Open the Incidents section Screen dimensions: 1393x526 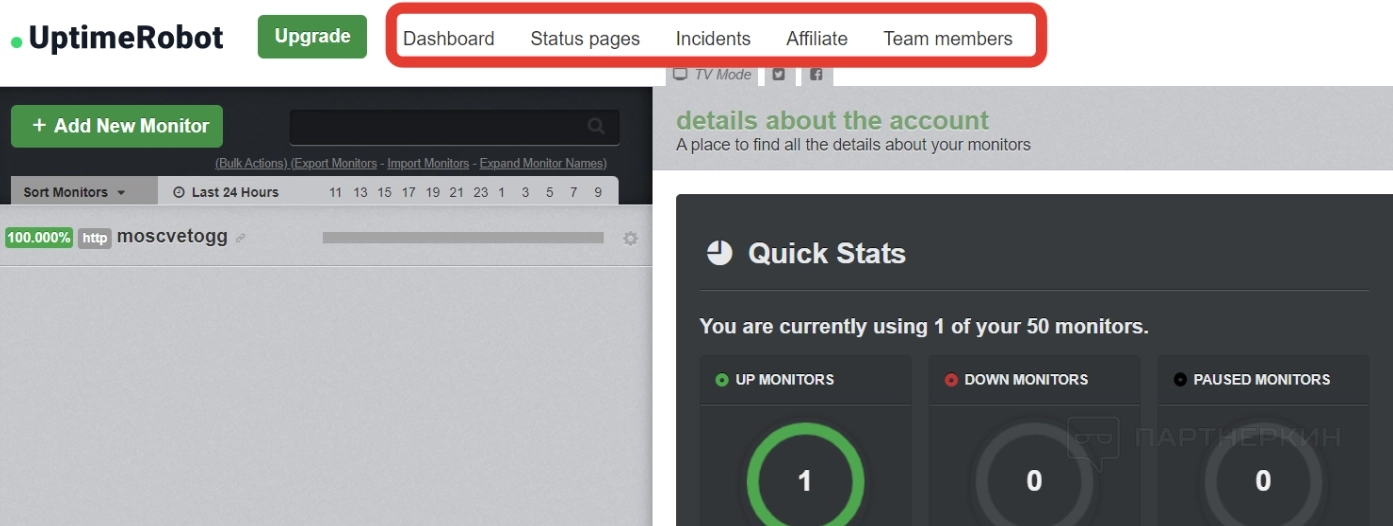pyautogui.click(x=713, y=39)
